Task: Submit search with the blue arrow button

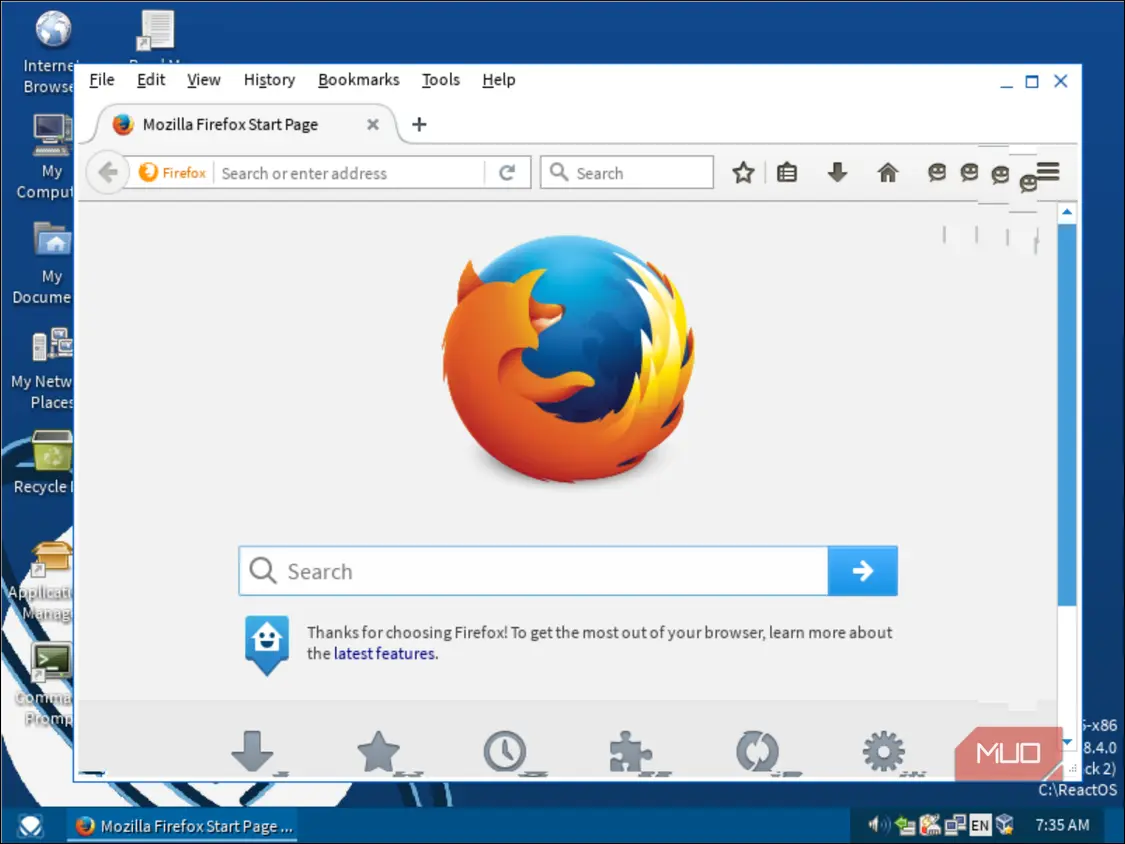Action: coord(862,571)
